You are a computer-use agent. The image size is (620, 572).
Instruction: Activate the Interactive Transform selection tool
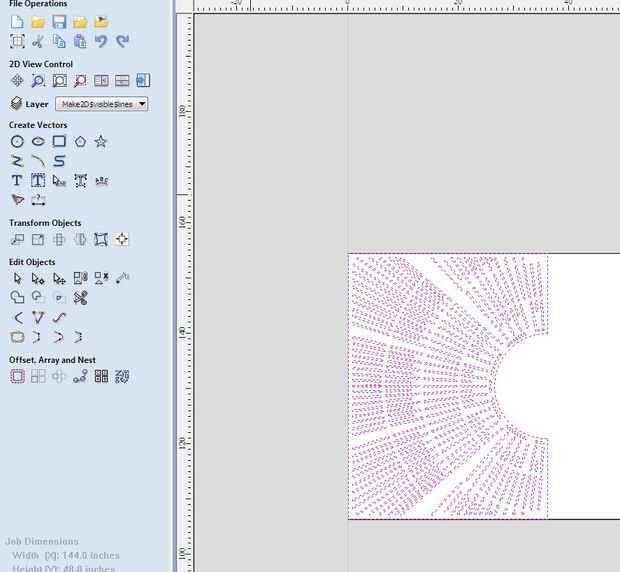[x=59, y=279]
